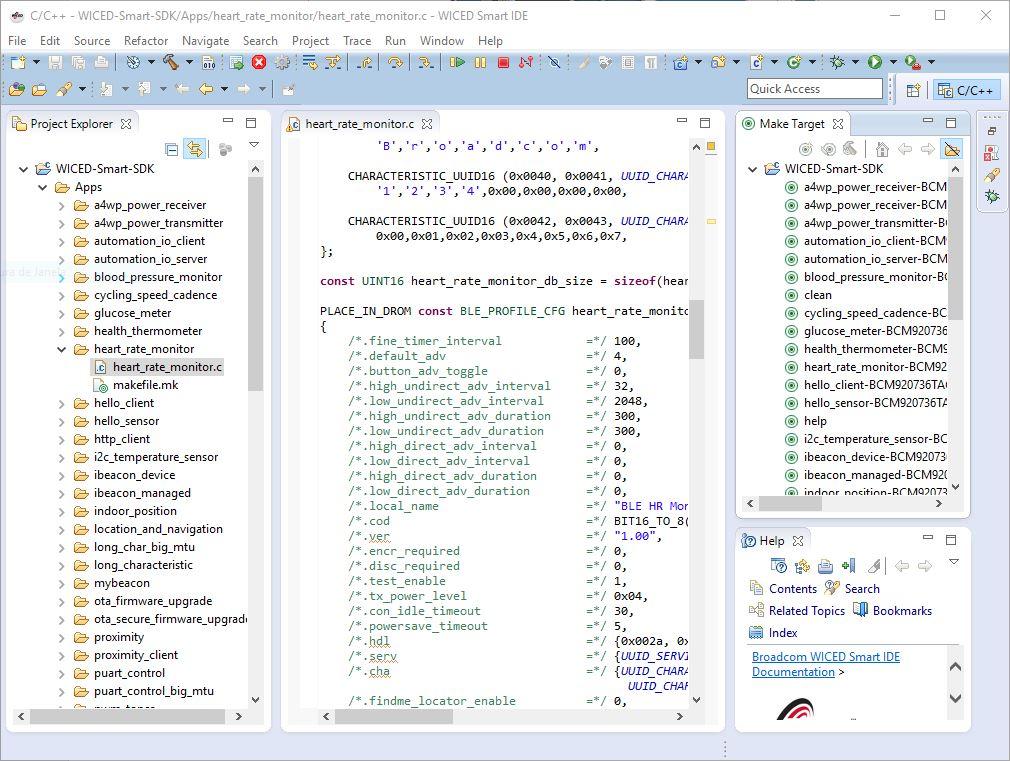Click Collapse All in Project Explorer
This screenshot has height=761, width=1010.
click(172, 150)
